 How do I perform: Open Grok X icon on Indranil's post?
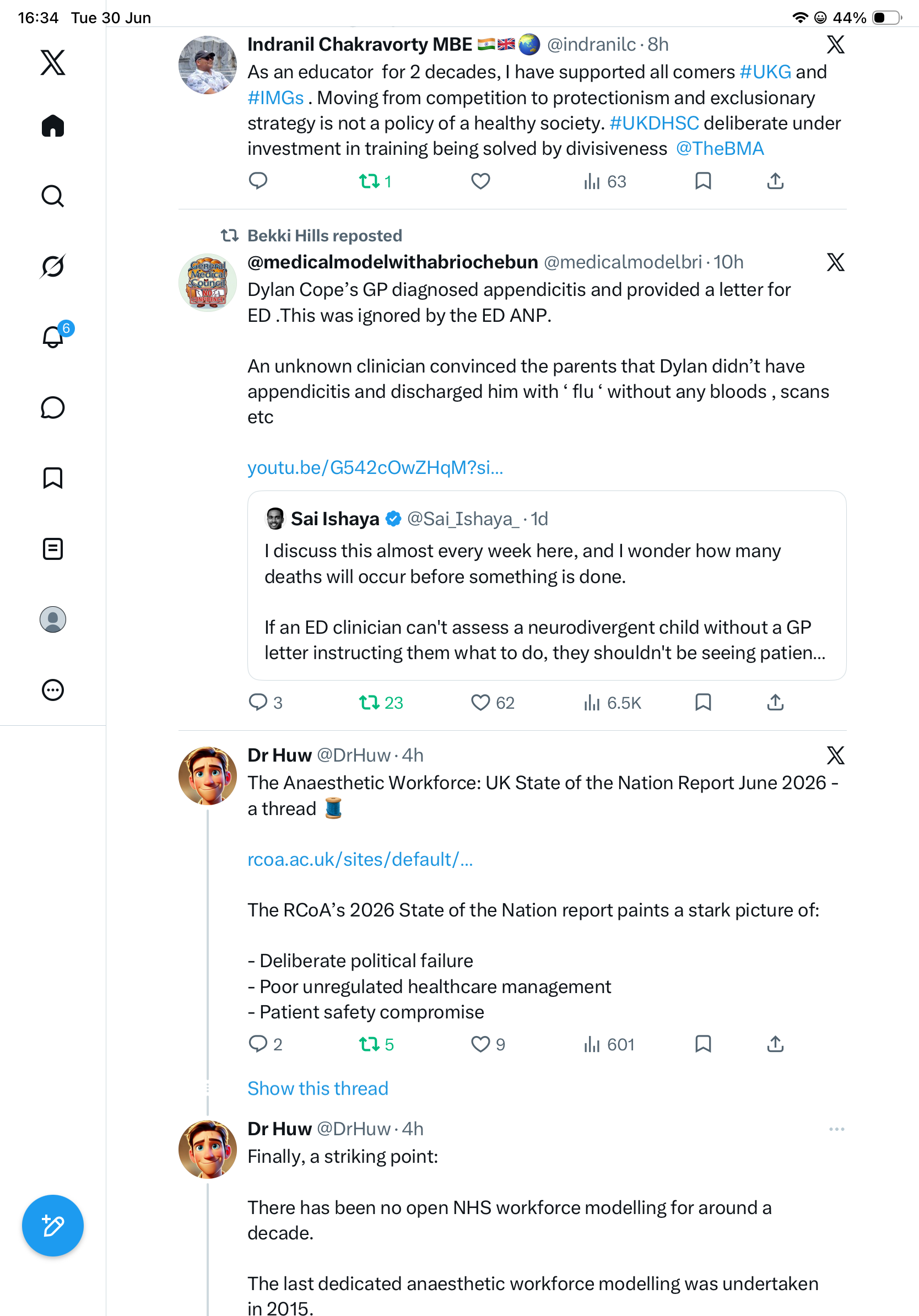(x=836, y=44)
